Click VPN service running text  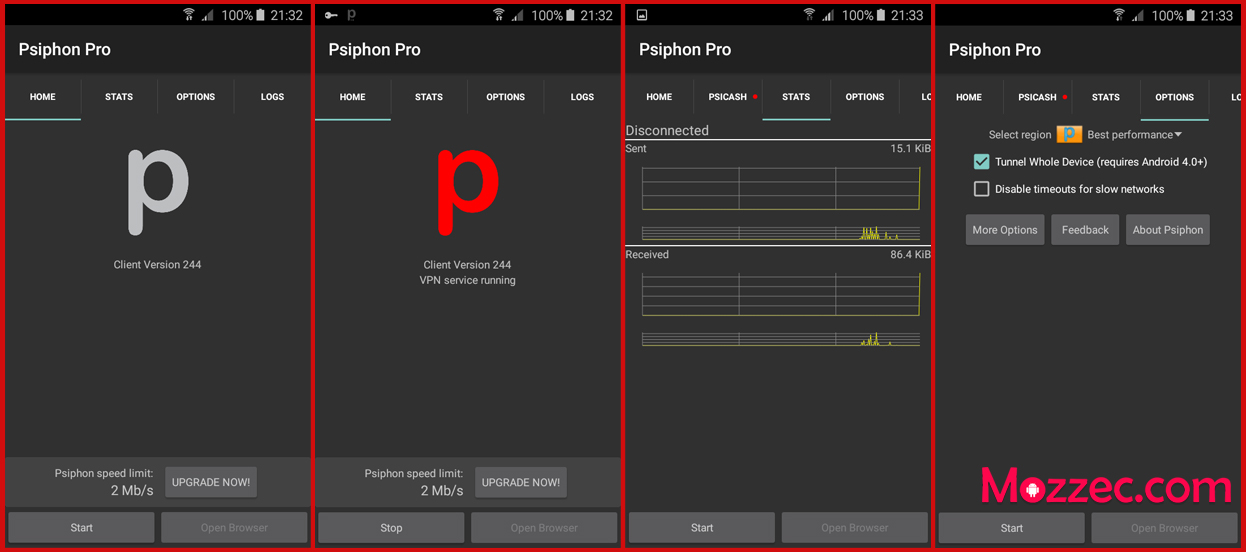(468, 281)
